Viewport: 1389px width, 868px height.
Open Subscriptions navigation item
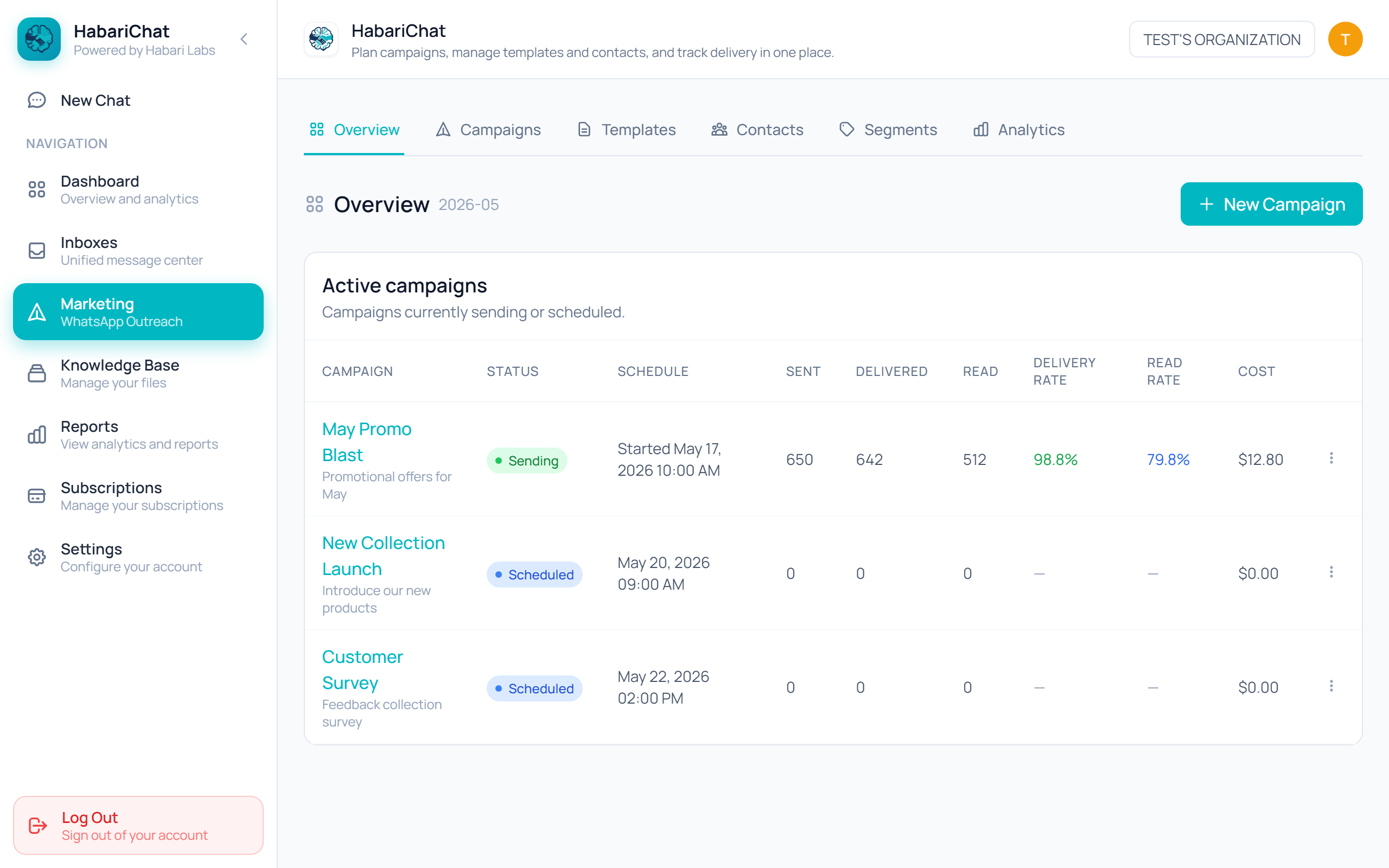click(x=138, y=496)
